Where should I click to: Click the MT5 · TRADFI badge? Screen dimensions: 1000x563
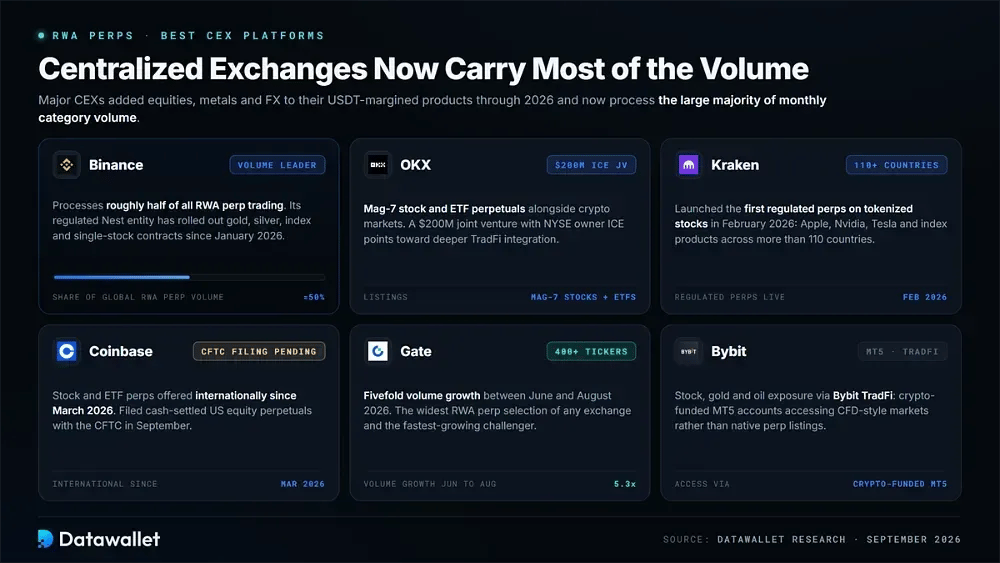(902, 351)
